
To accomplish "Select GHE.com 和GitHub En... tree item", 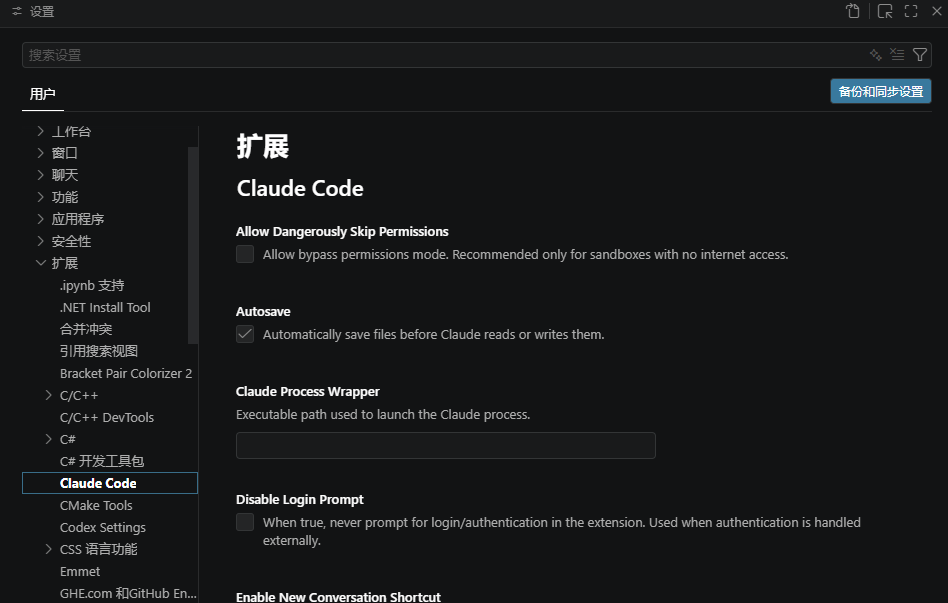I will (128, 593).
